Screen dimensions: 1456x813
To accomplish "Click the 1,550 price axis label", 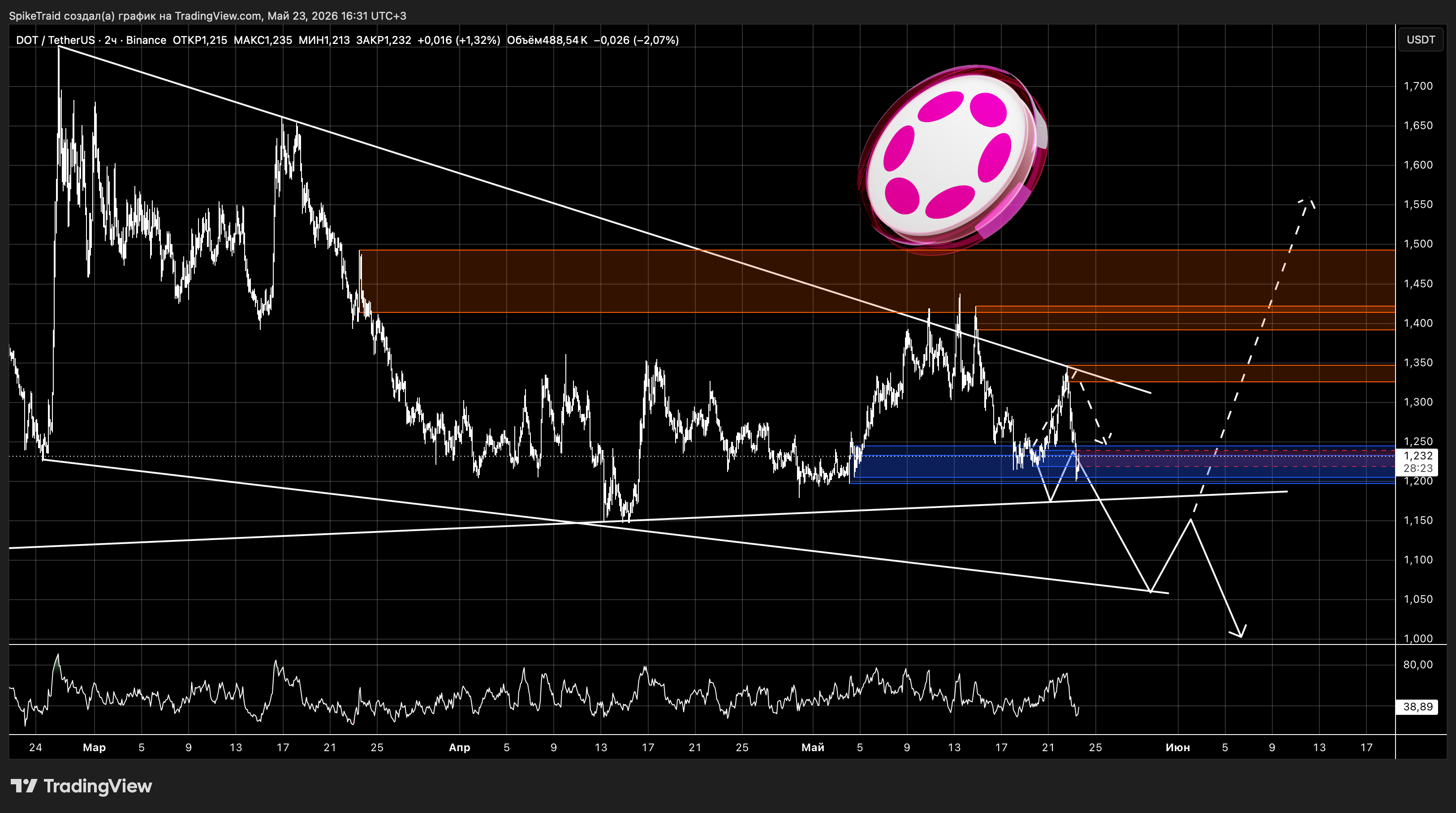I will (1418, 204).
